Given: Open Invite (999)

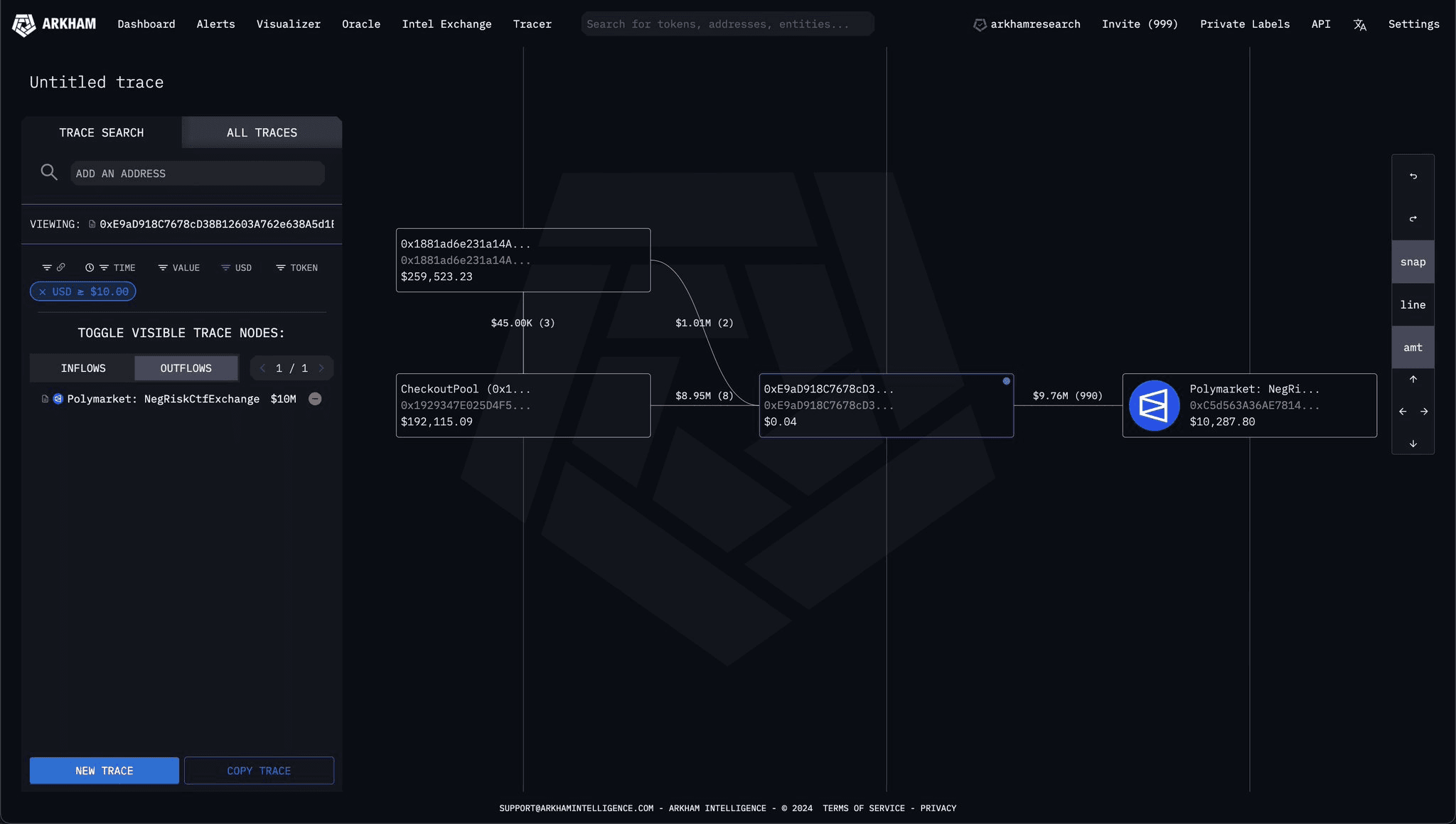Looking at the screenshot, I should (x=1140, y=24).
